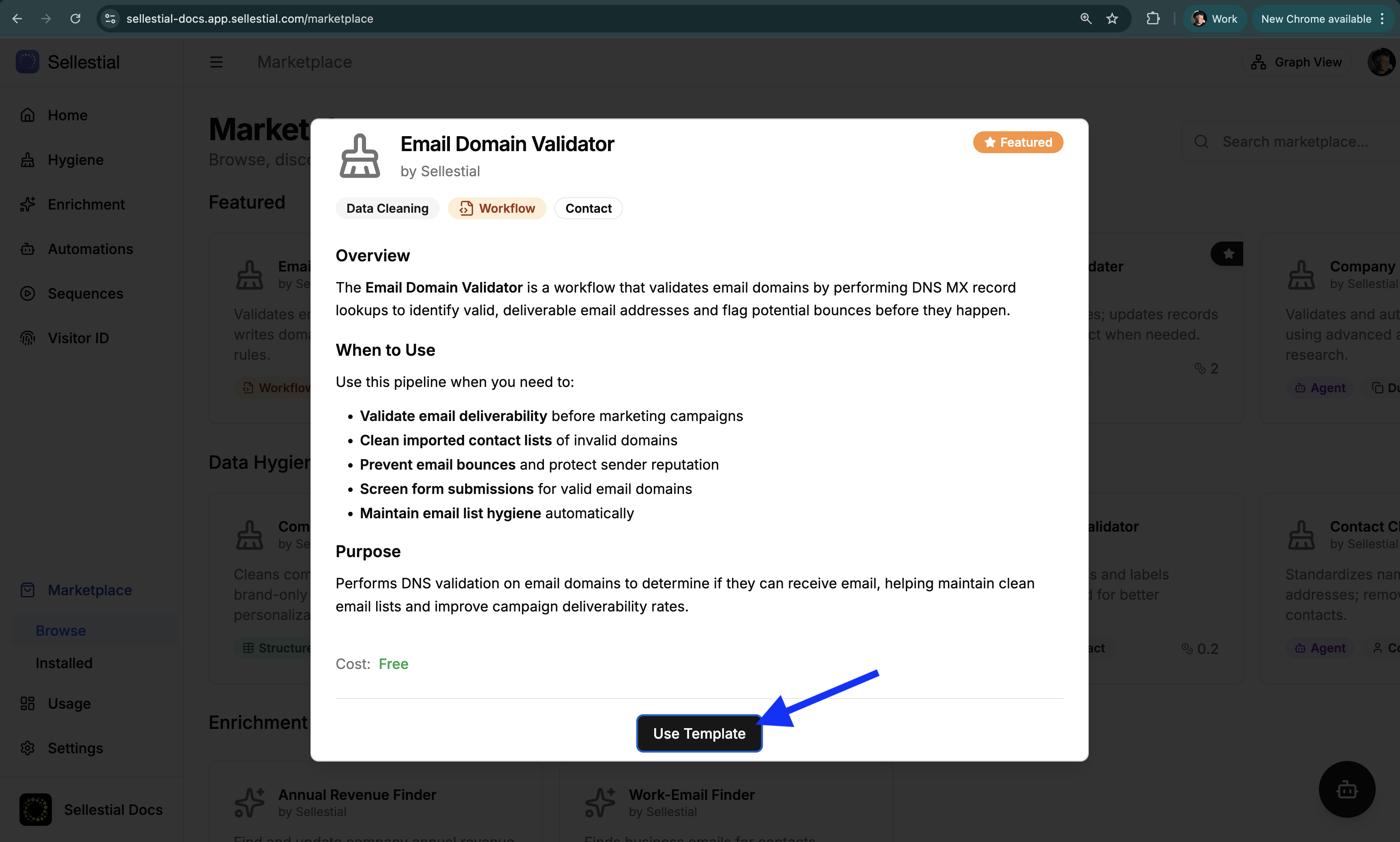Select Browse under Marketplace
Viewport: 1400px width, 842px height.
click(x=60, y=630)
